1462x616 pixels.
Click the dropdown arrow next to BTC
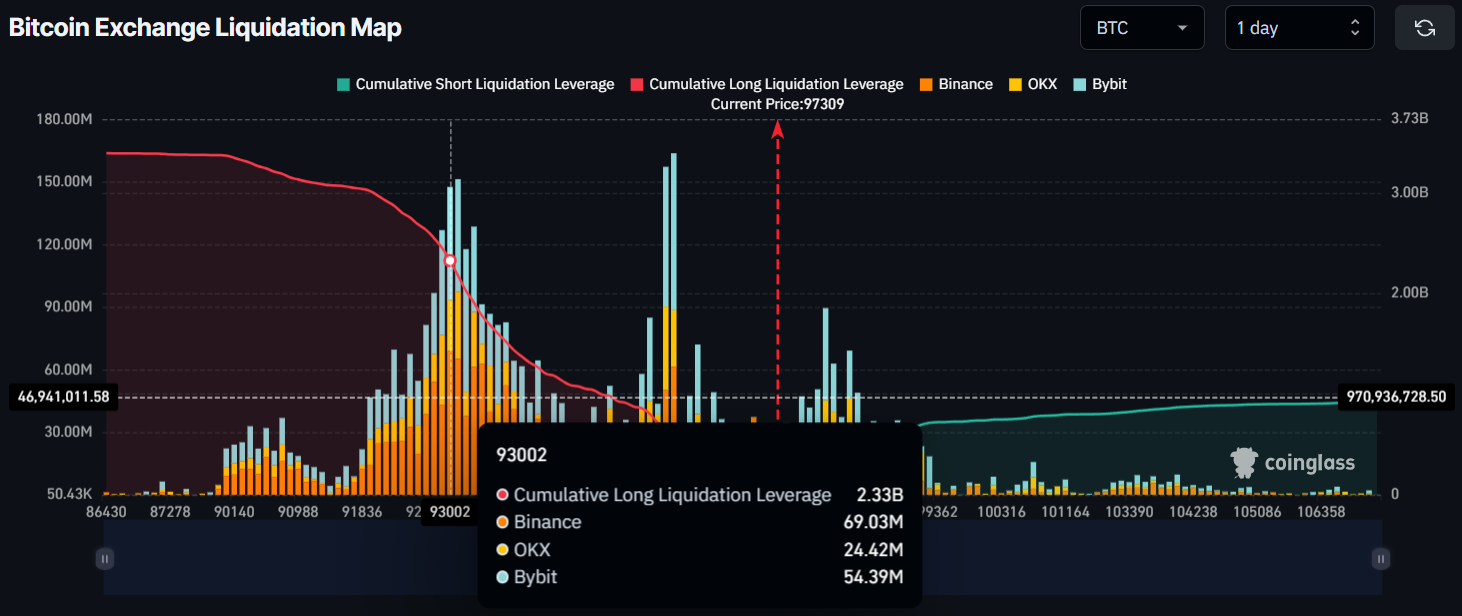click(1184, 27)
